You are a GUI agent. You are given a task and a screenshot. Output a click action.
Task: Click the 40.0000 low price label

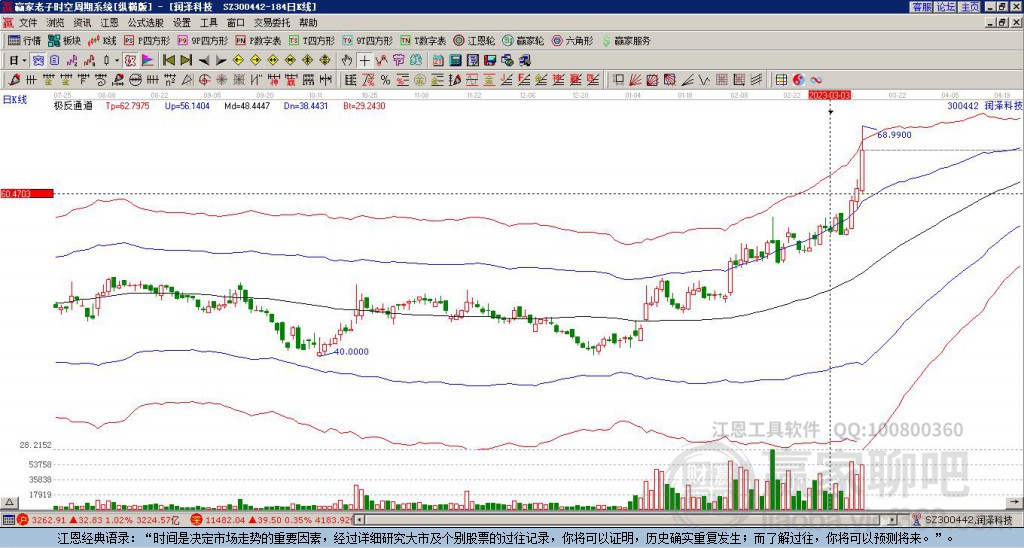coord(351,351)
